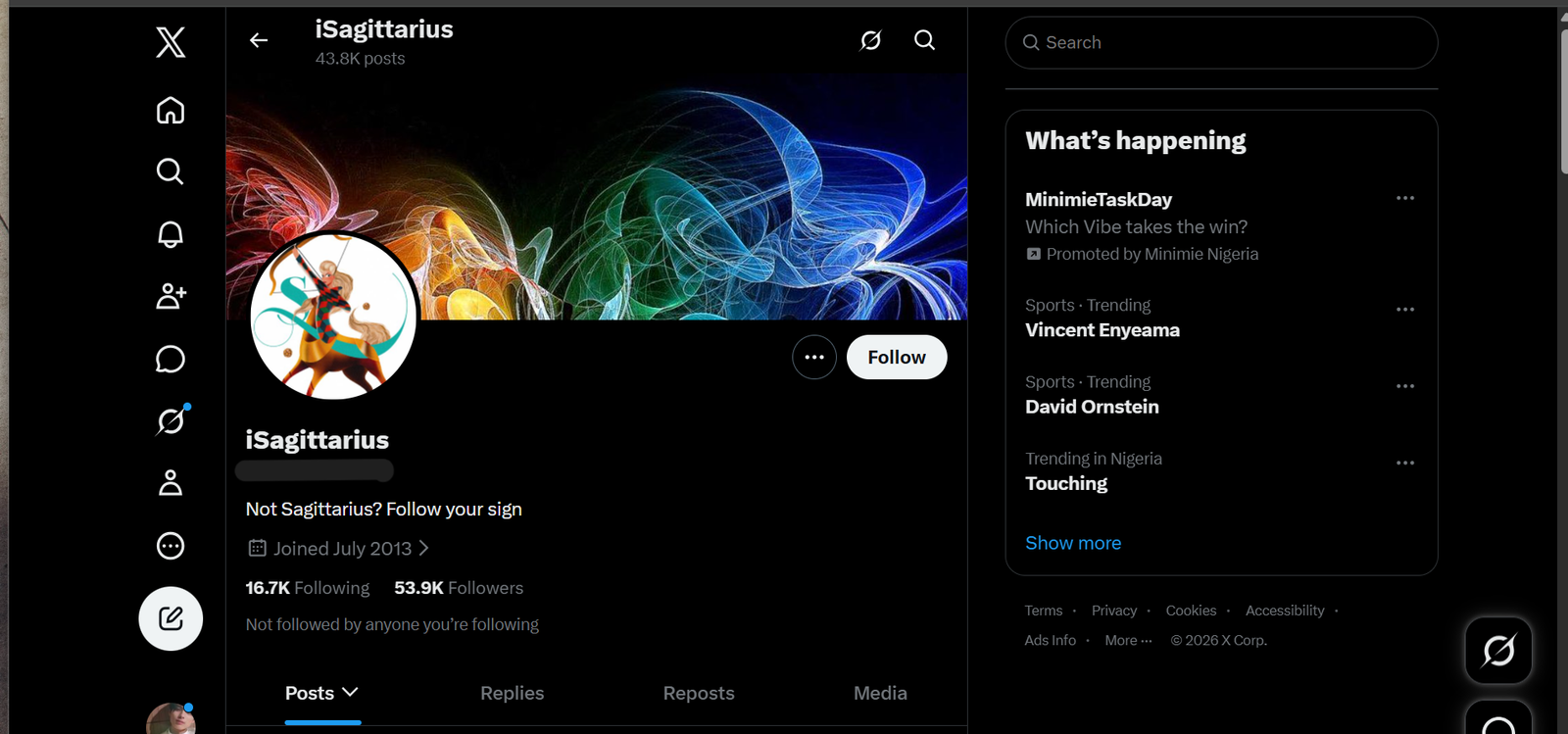The width and height of the screenshot is (1568, 734).
Task: Open the Posts tab dropdown
Action: click(321, 693)
